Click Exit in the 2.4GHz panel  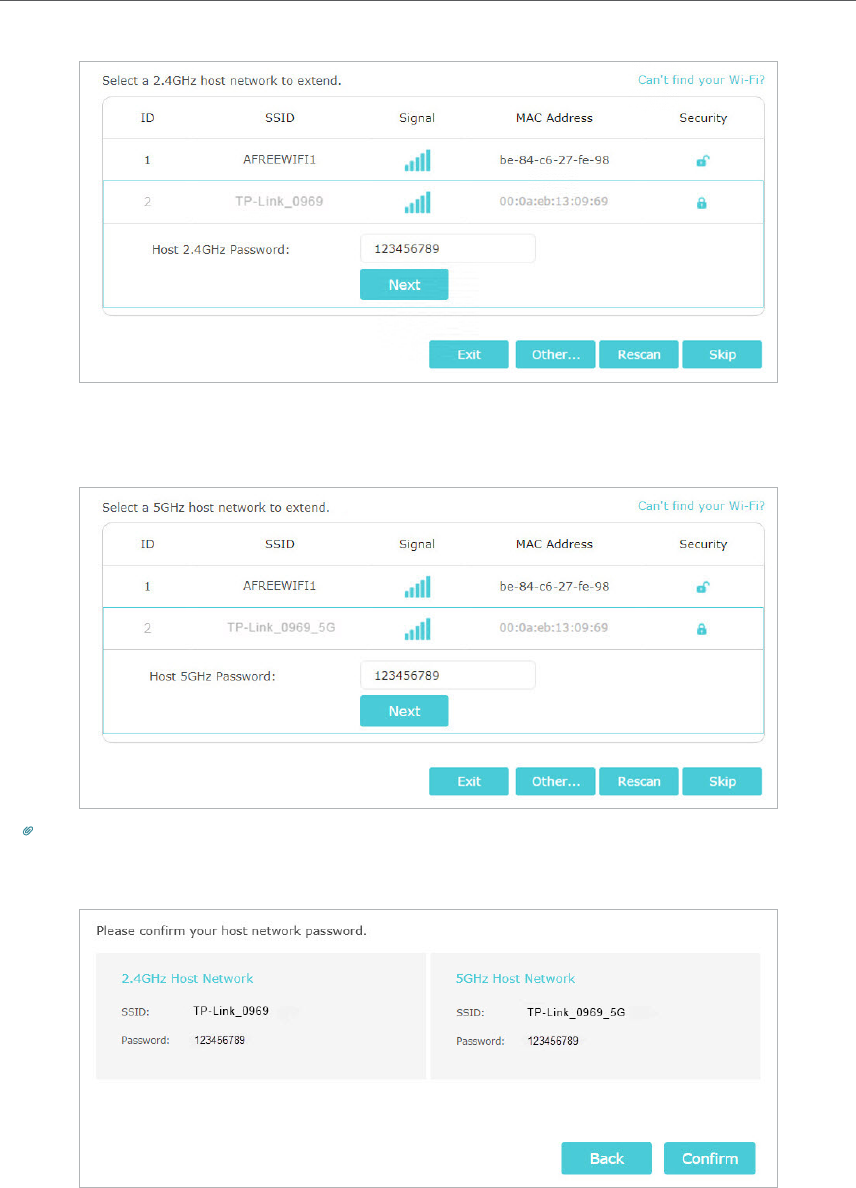click(469, 355)
